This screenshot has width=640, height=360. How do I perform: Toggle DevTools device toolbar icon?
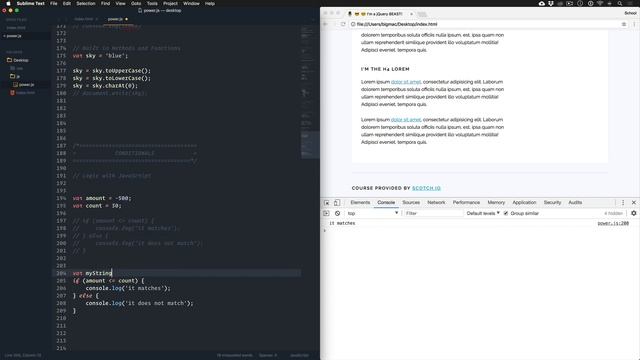point(337,202)
